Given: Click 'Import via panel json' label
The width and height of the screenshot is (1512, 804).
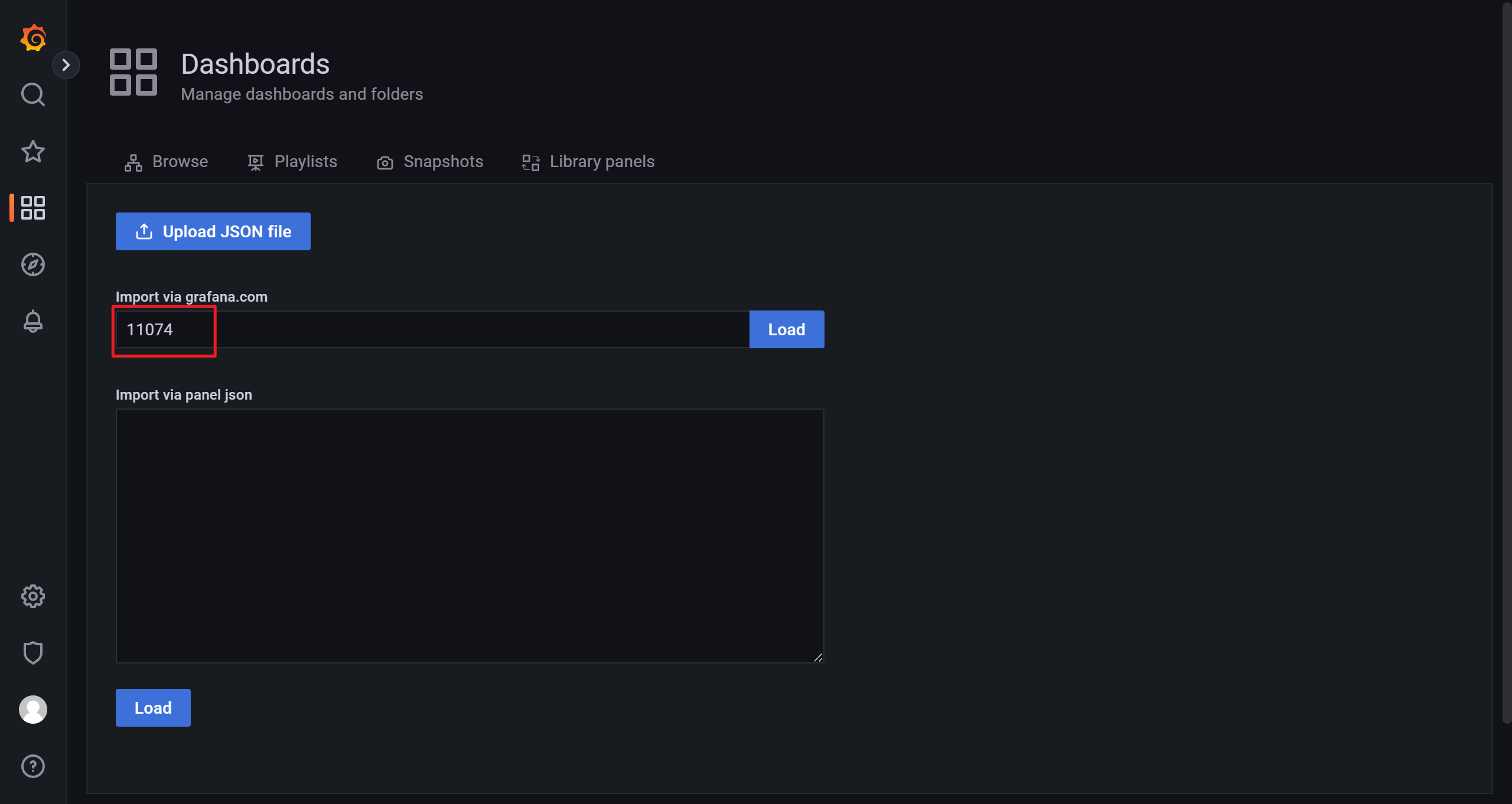Looking at the screenshot, I should 184,395.
